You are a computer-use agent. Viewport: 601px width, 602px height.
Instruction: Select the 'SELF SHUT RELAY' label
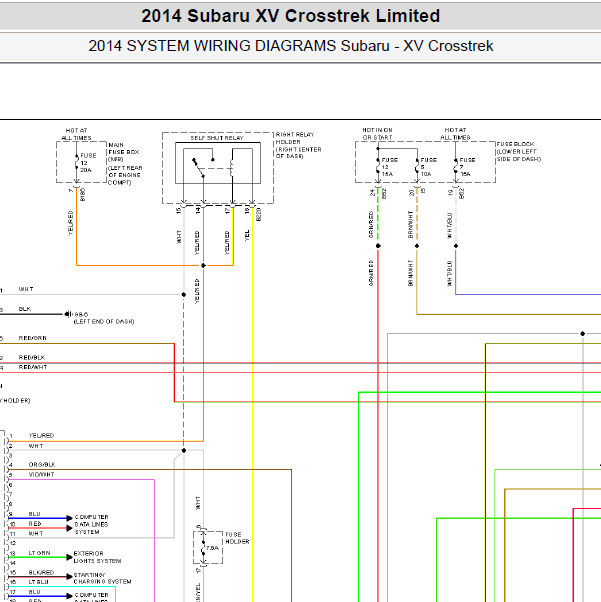[x=217, y=138]
